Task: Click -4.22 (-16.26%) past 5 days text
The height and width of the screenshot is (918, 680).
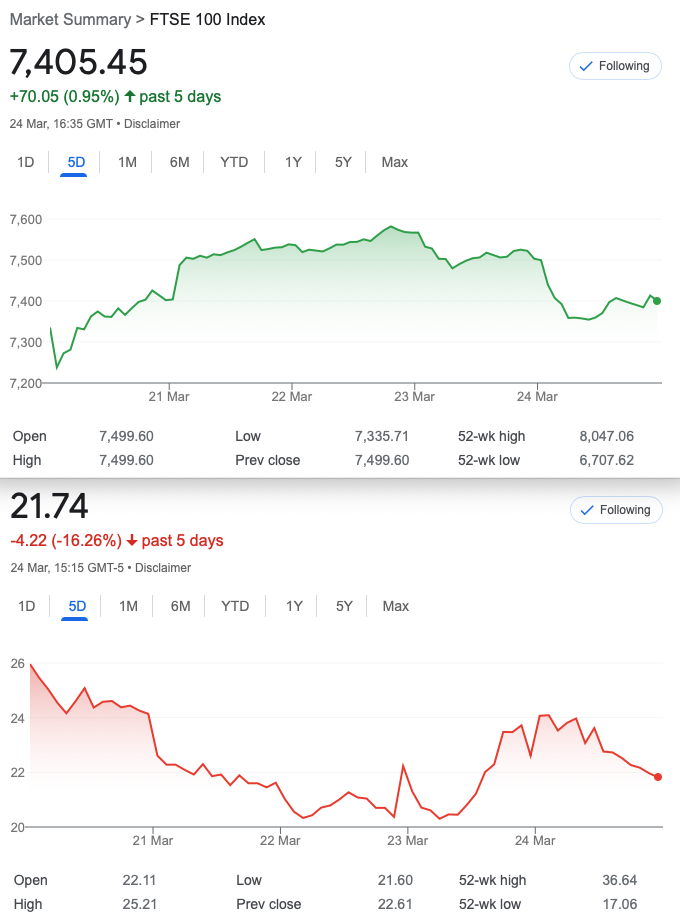Action: (117, 540)
